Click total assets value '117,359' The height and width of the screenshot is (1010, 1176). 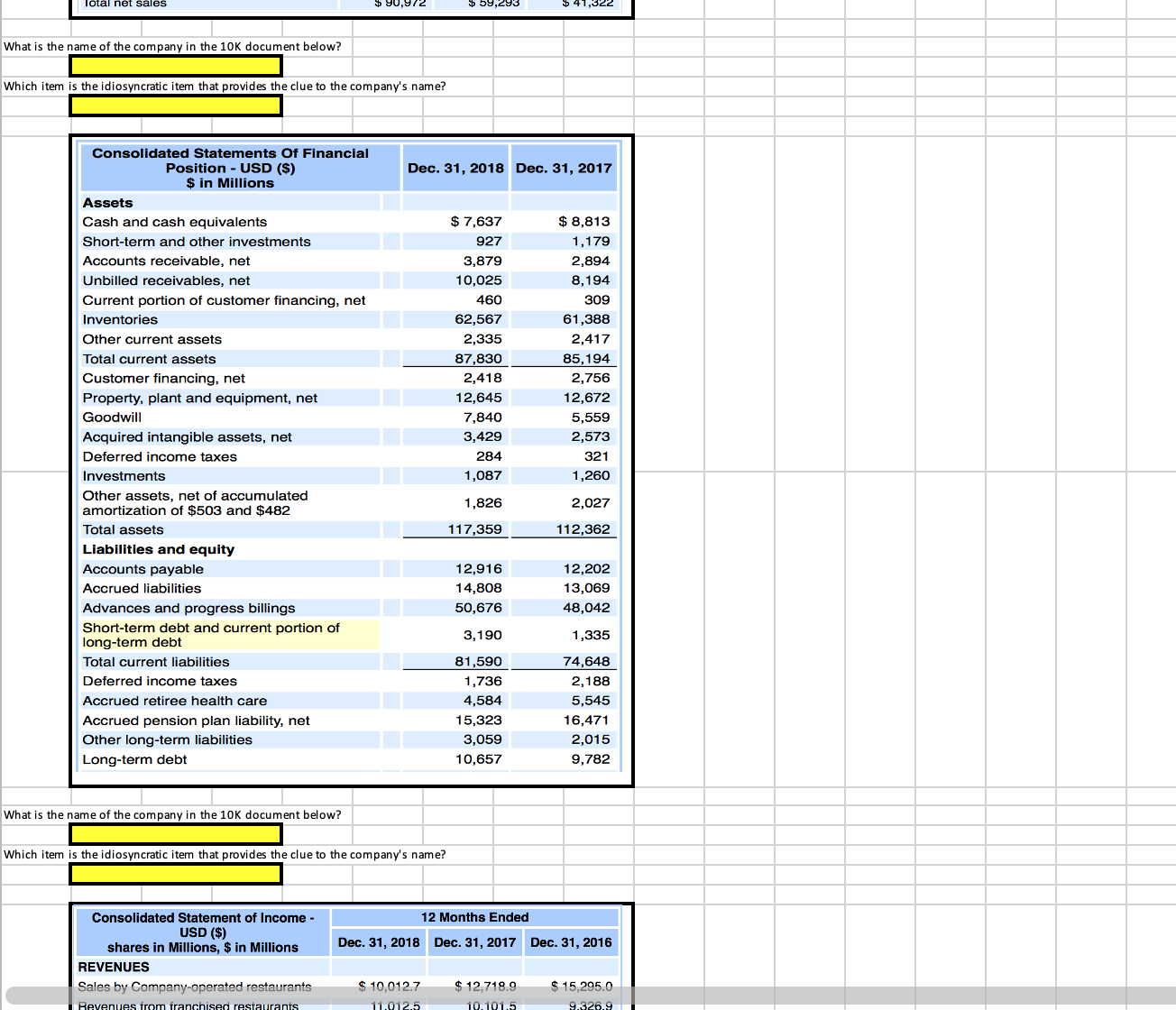point(475,529)
